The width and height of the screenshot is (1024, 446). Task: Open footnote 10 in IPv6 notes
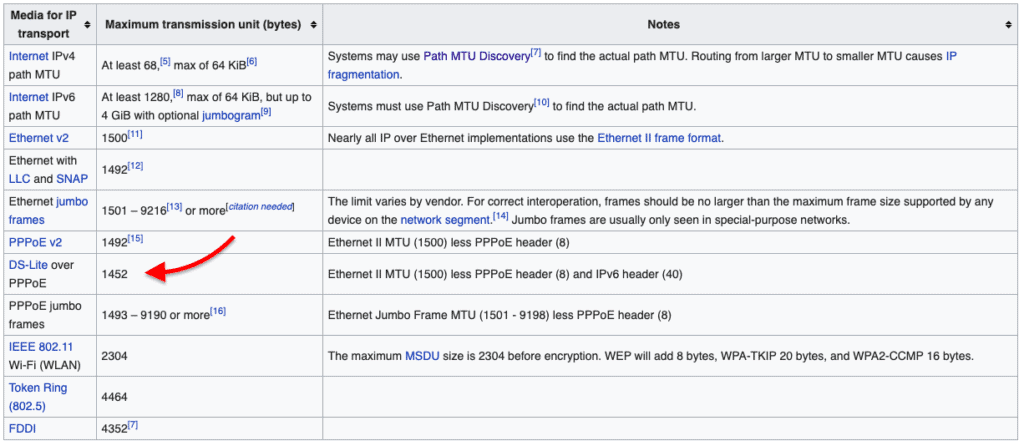pyautogui.click(x=542, y=103)
